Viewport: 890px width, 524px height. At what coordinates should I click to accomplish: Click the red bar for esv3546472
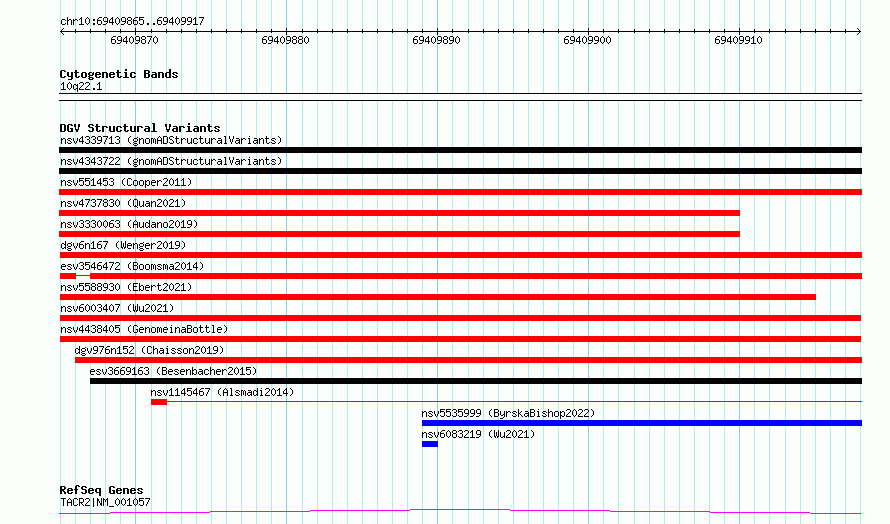click(x=460, y=276)
